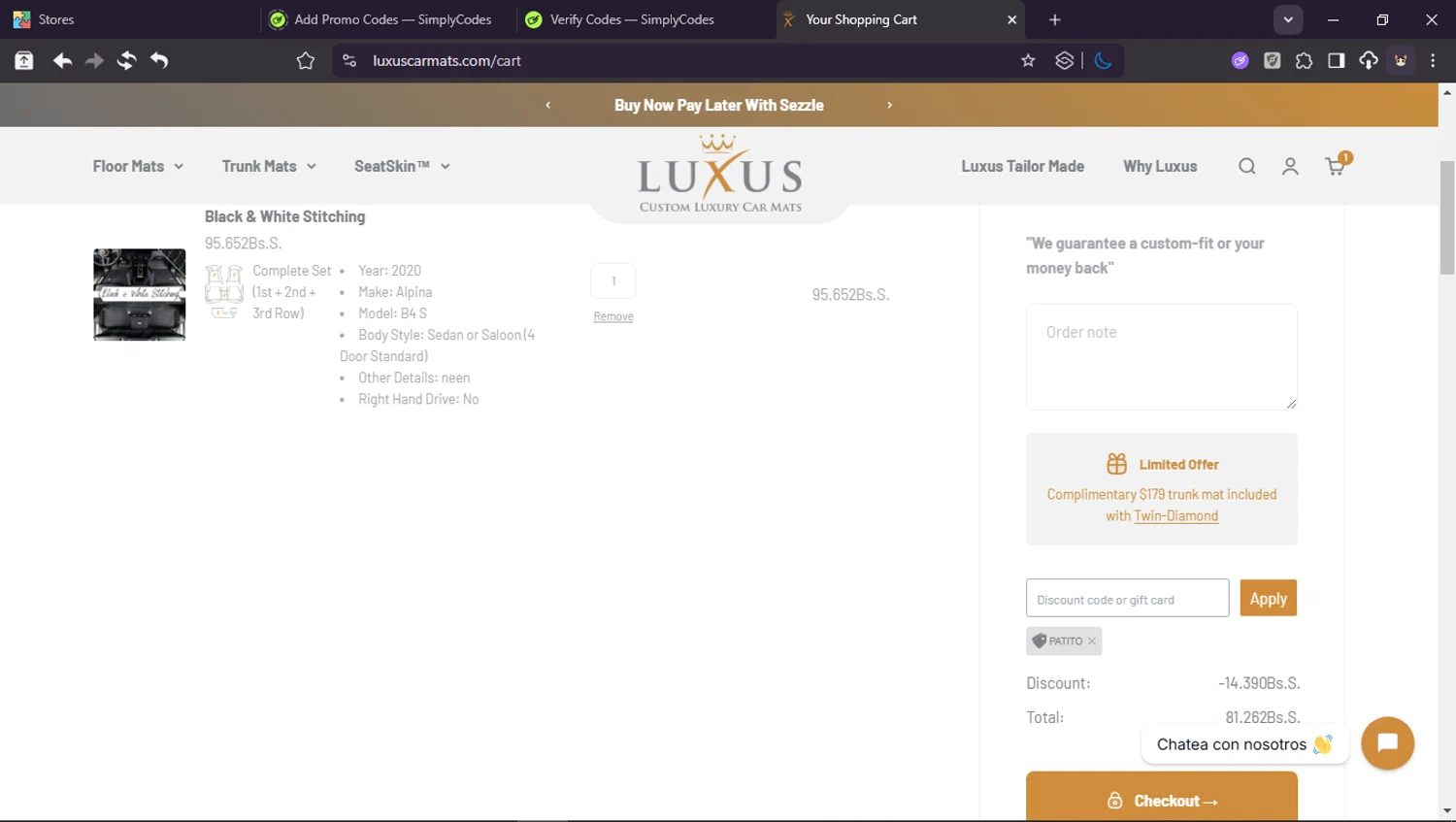
Task: Close the Your Shopping Cart tab
Action: tap(1012, 19)
